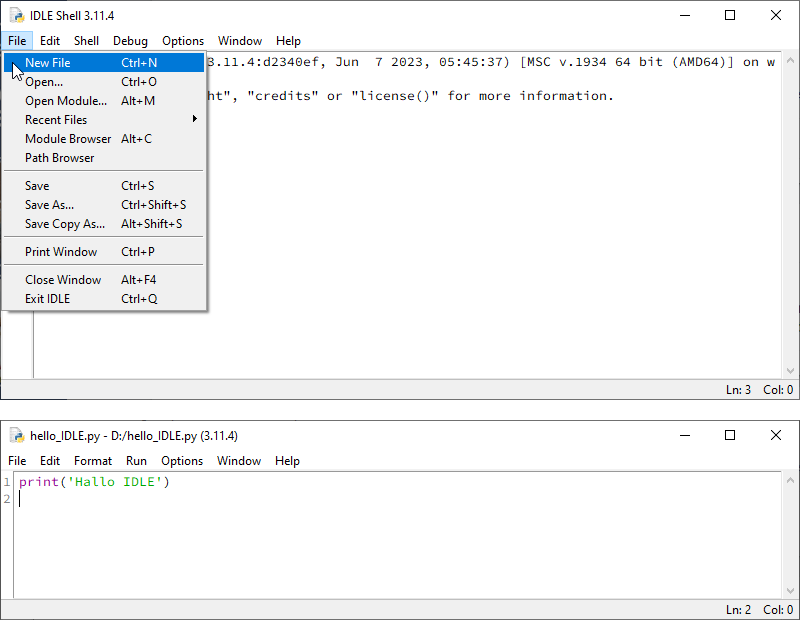Screen dimensions: 800x620
Task: Click Save in the File menu
Action: click(104, 186)
